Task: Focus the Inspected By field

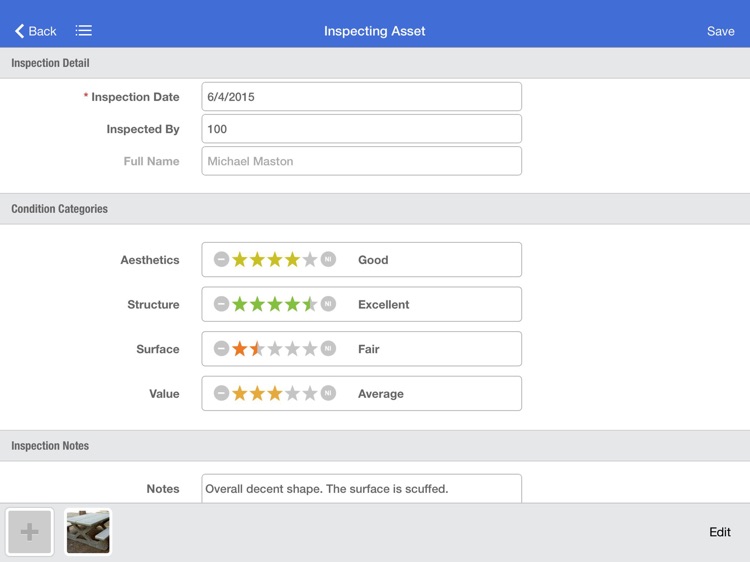Action: click(362, 129)
